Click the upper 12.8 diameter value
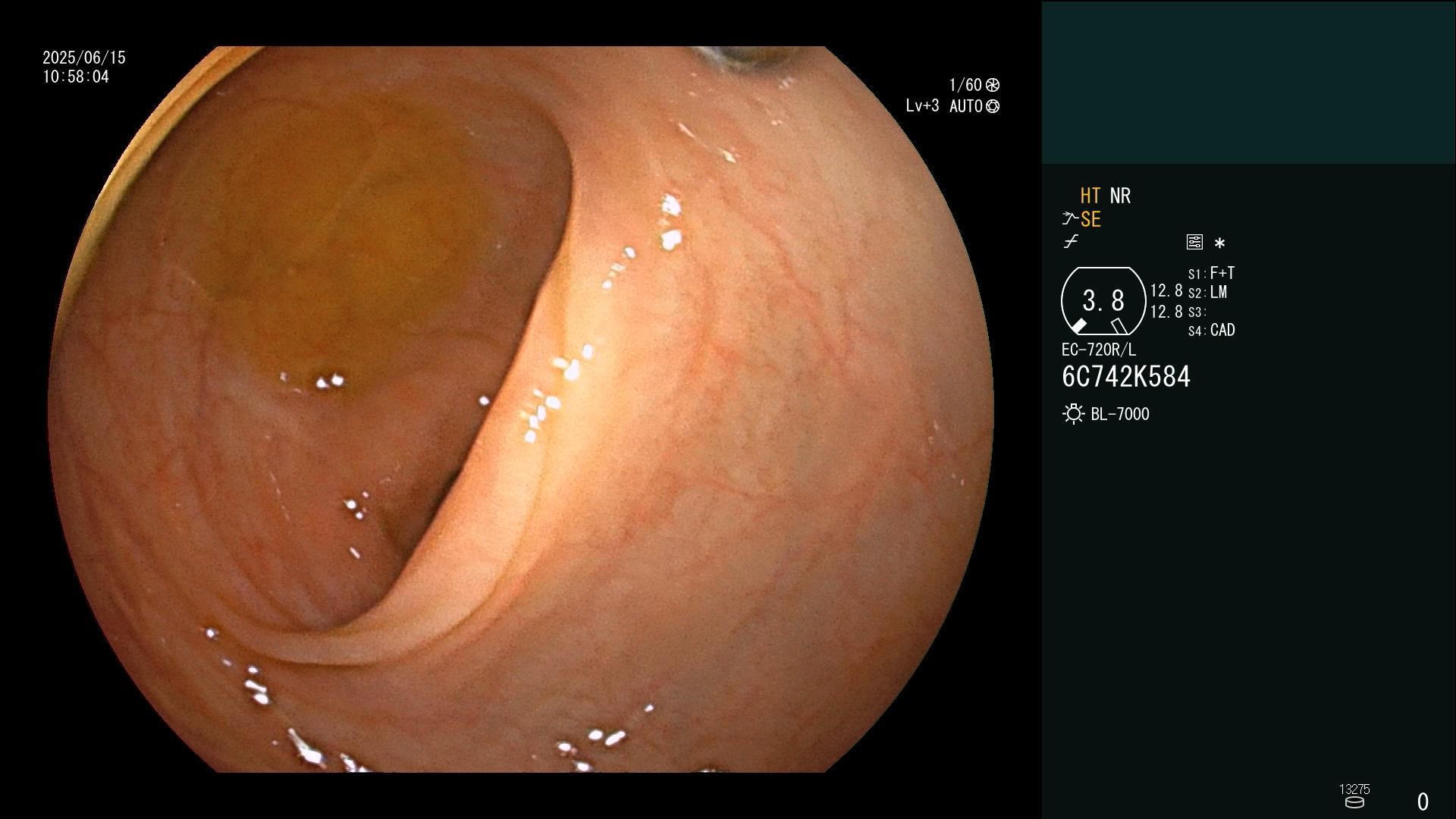The height and width of the screenshot is (819, 1456). pyautogui.click(x=1166, y=291)
